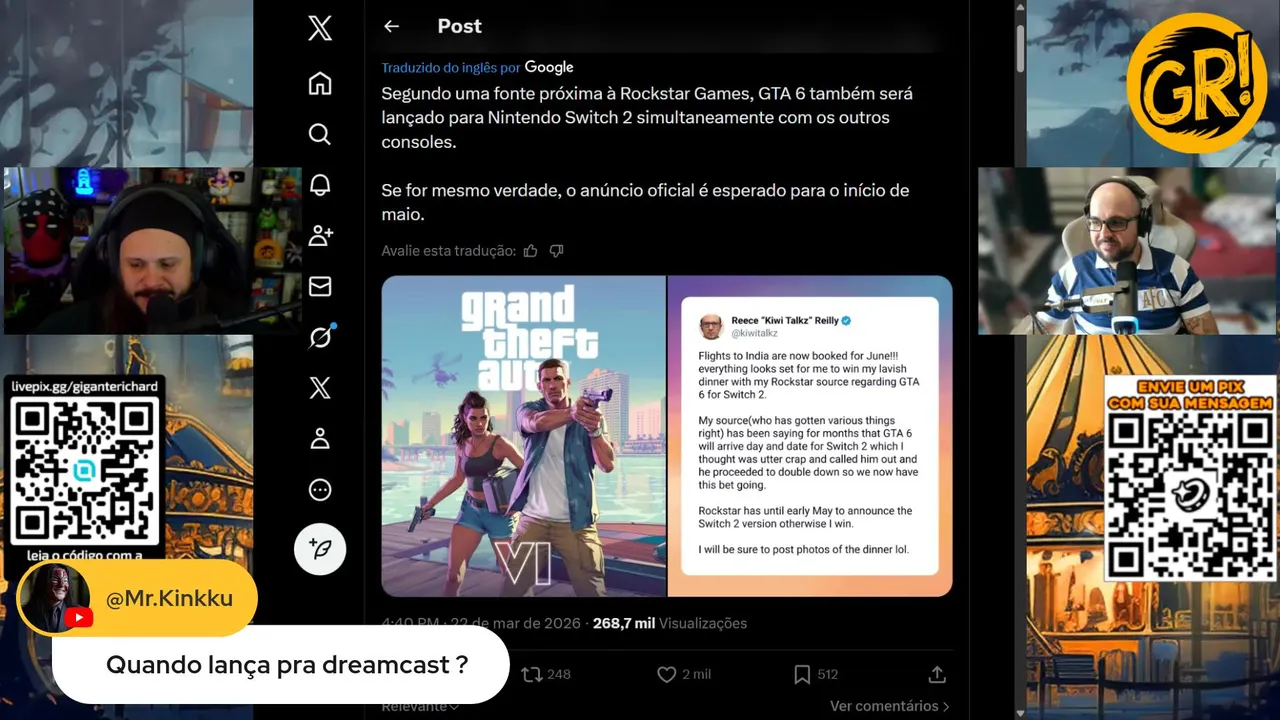Open the X home feed icon
Screen dimensions: 1280x720
pyautogui.click(x=320, y=83)
